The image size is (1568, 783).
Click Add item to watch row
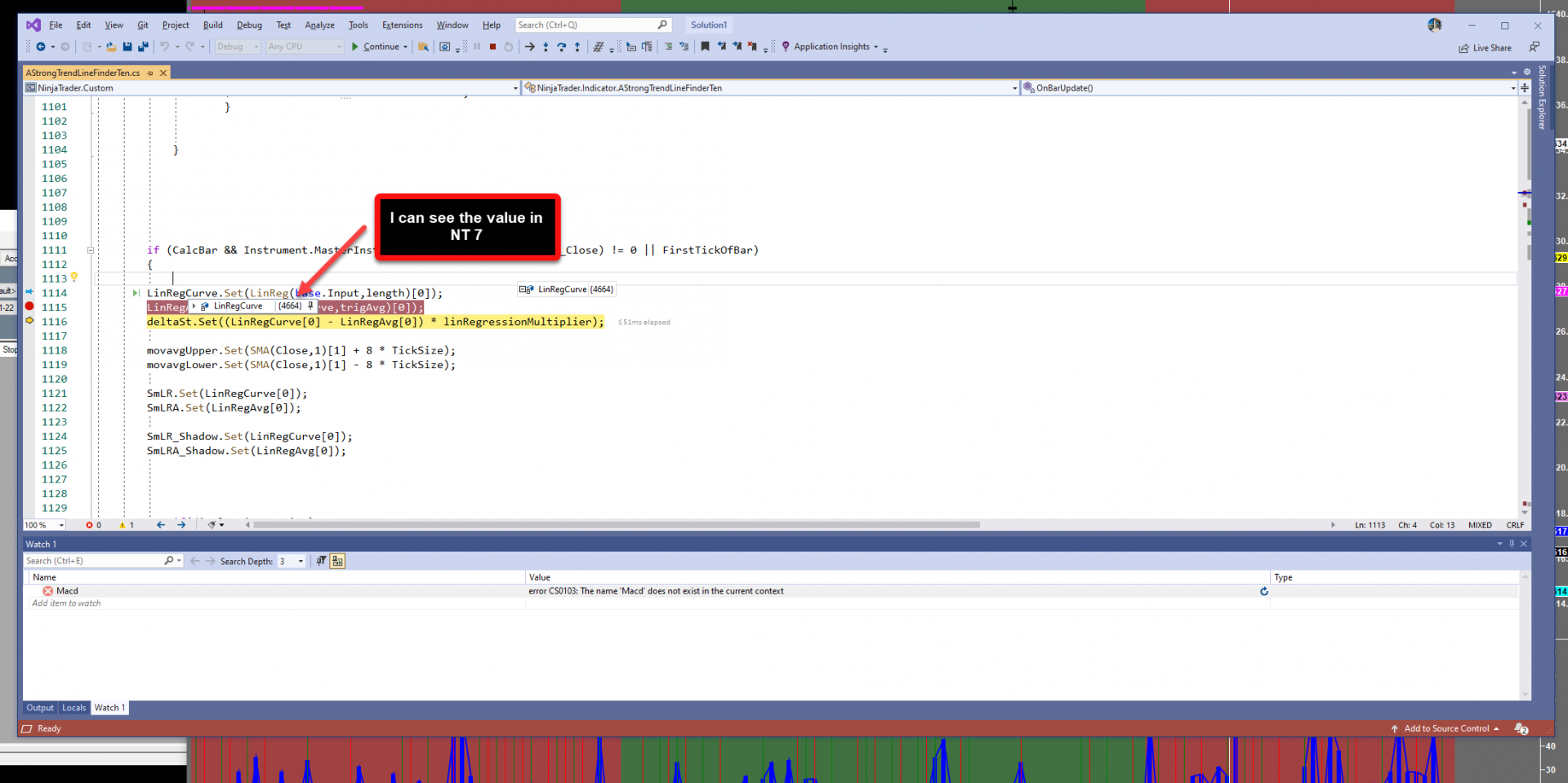coord(66,603)
